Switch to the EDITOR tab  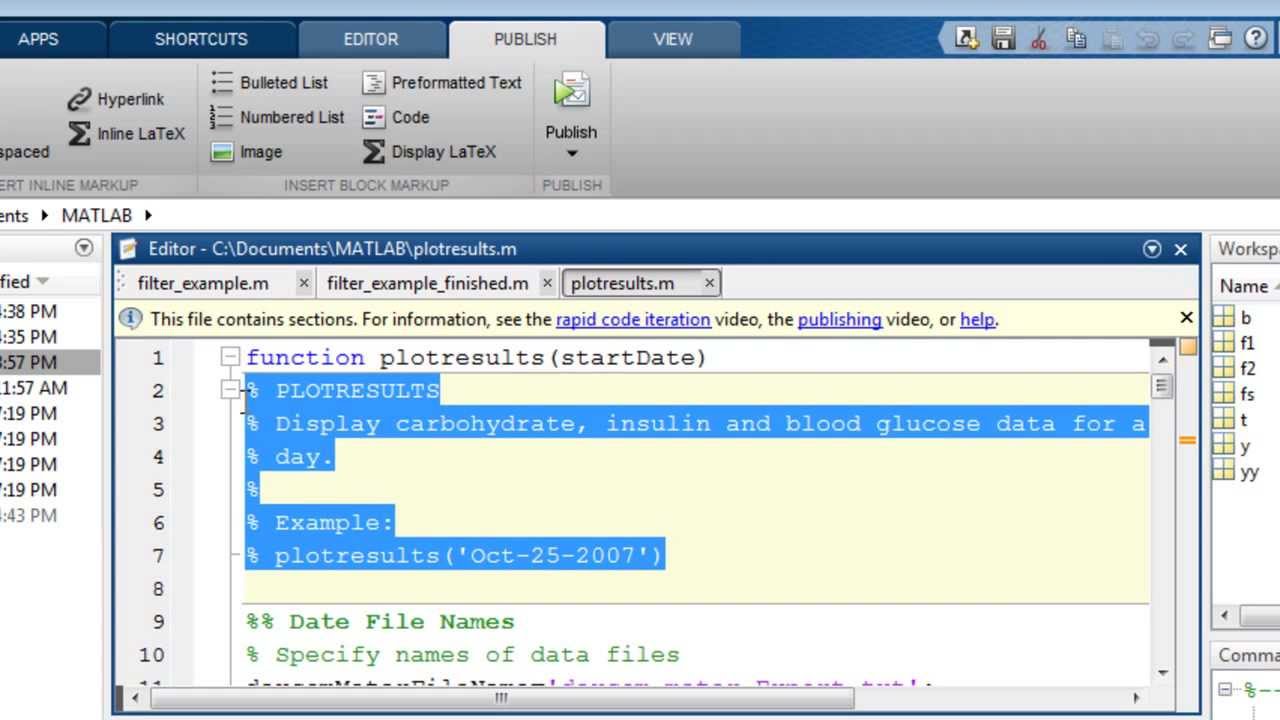click(x=371, y=39)
